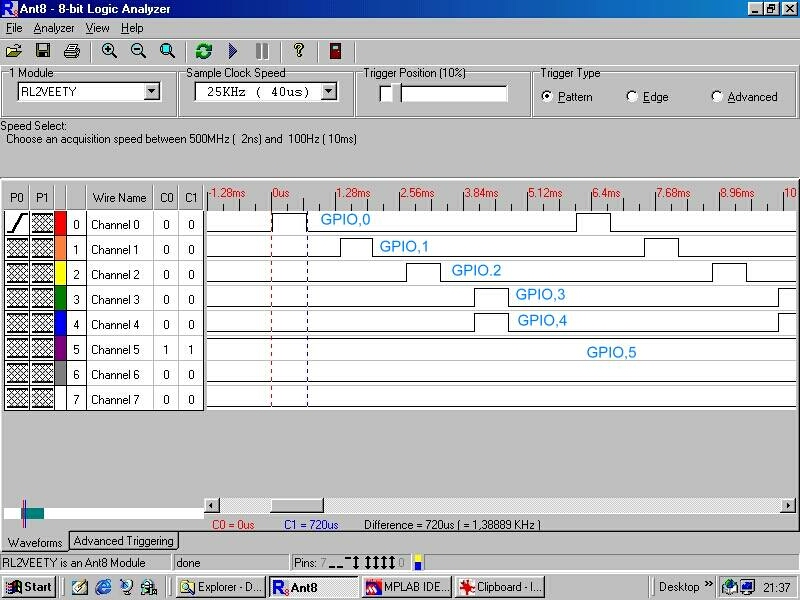The width and height of the screenshot is (800, 600).
Task: Click the Save floppy disk icon
Action: 43,50
